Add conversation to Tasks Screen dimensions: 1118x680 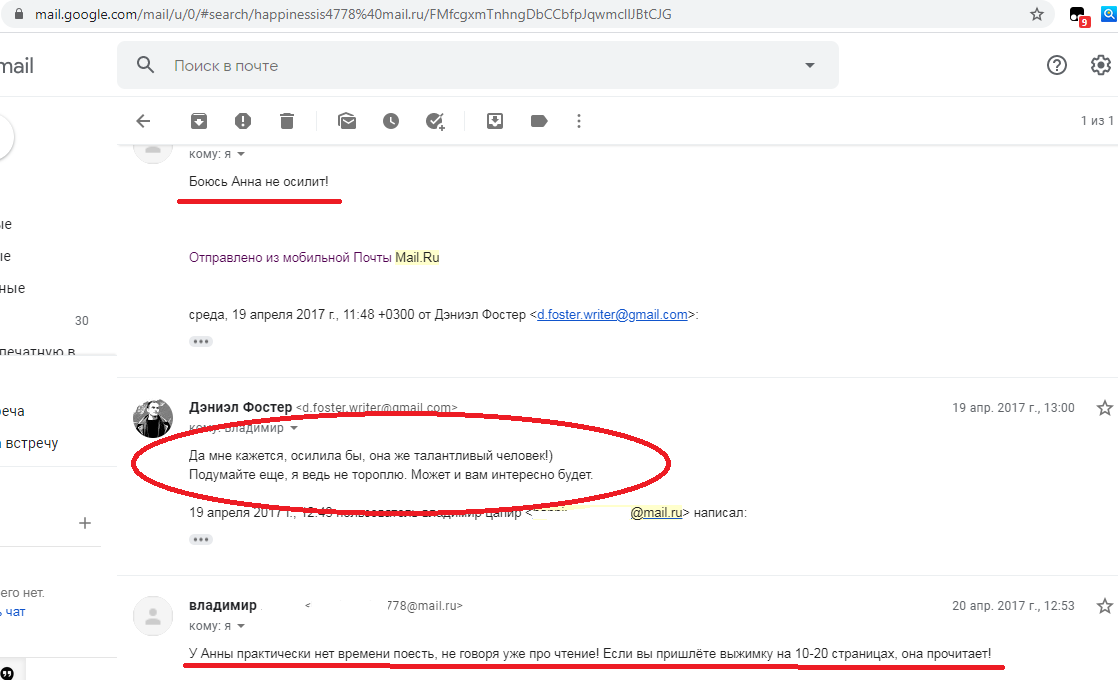click(435, 121)
